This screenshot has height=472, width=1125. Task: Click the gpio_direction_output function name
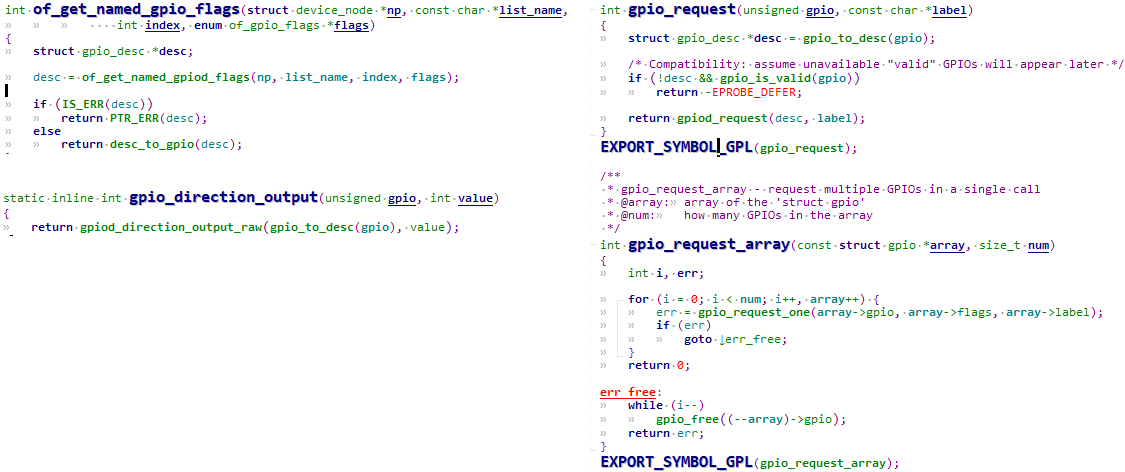223,197
